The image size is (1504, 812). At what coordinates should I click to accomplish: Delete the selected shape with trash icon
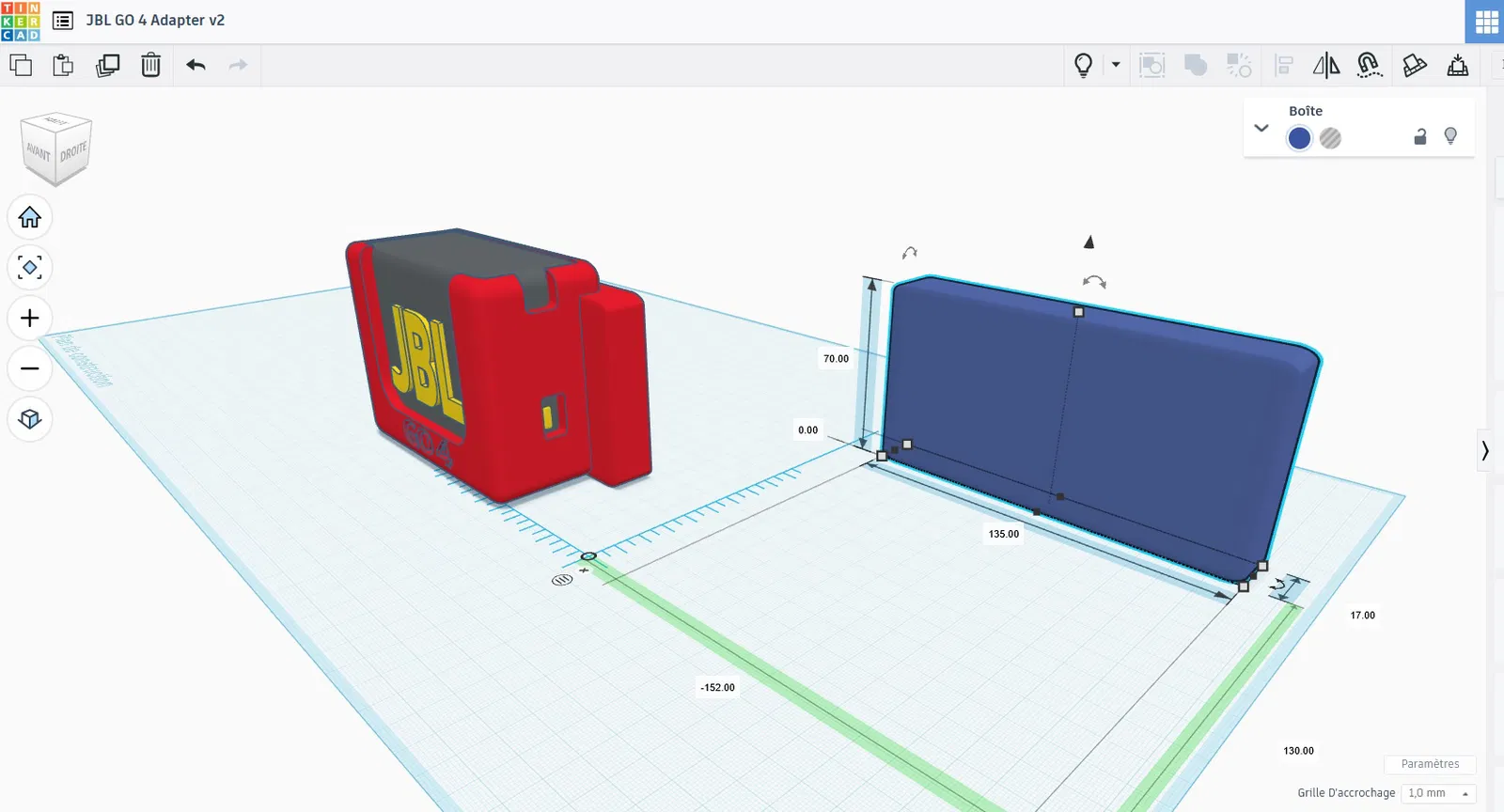click(150, 65)
